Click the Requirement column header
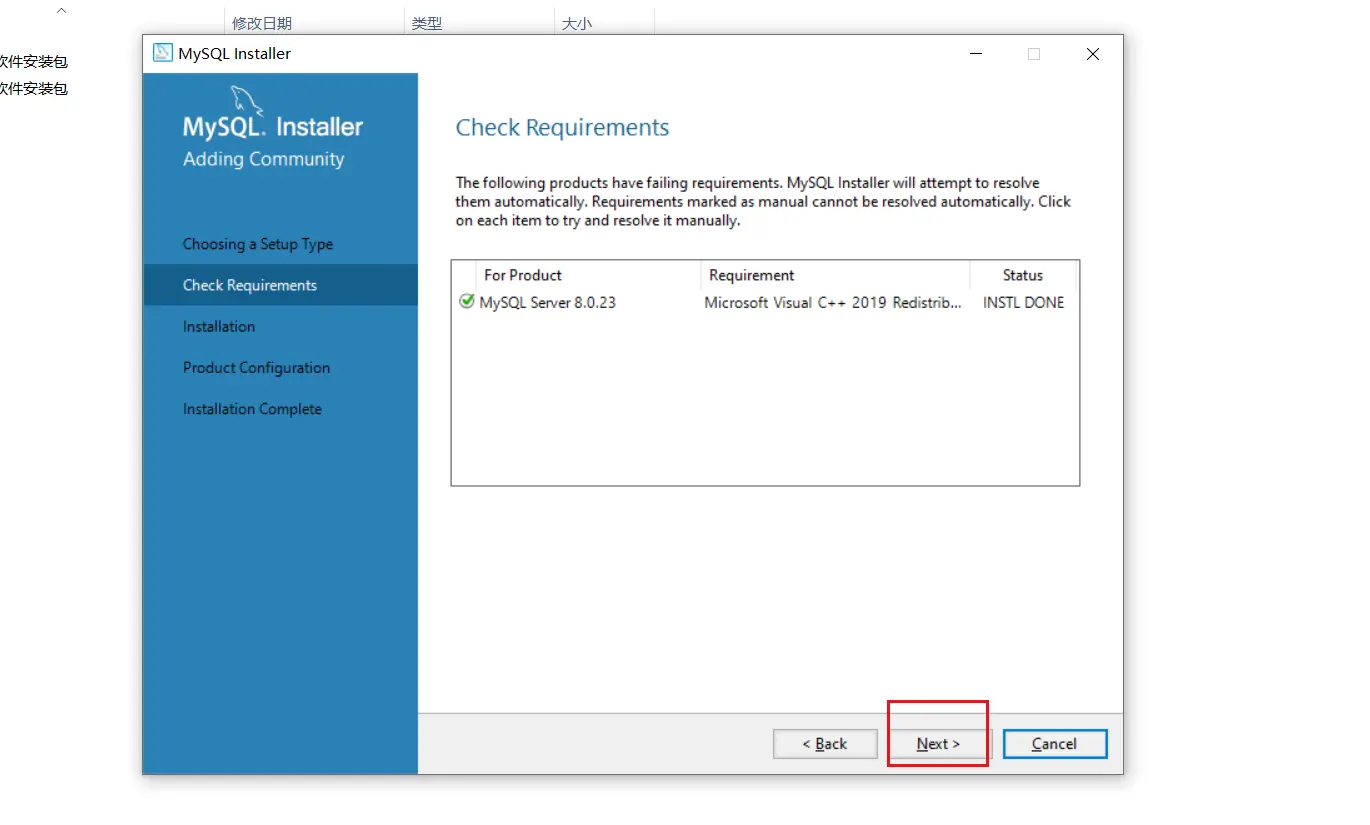The width and height of the screenshot is (1370, 825). (751, 275)
